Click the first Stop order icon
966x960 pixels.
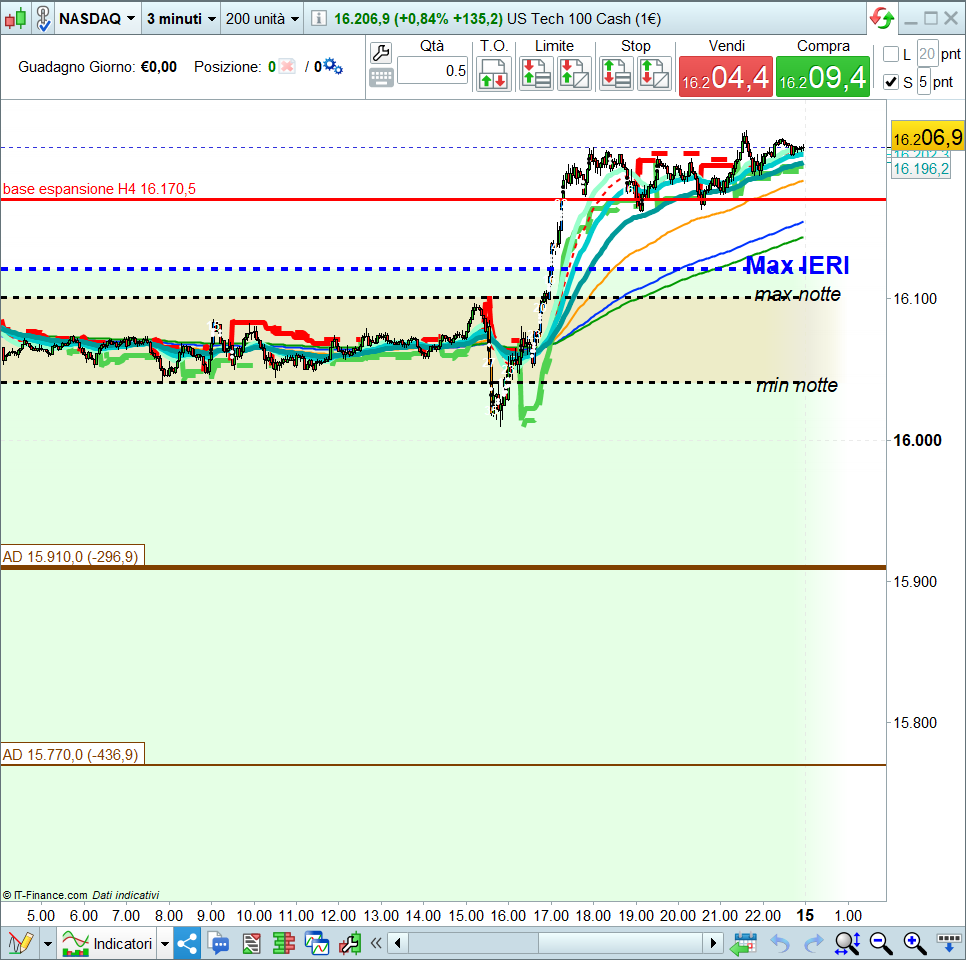[x=615, y=74]
